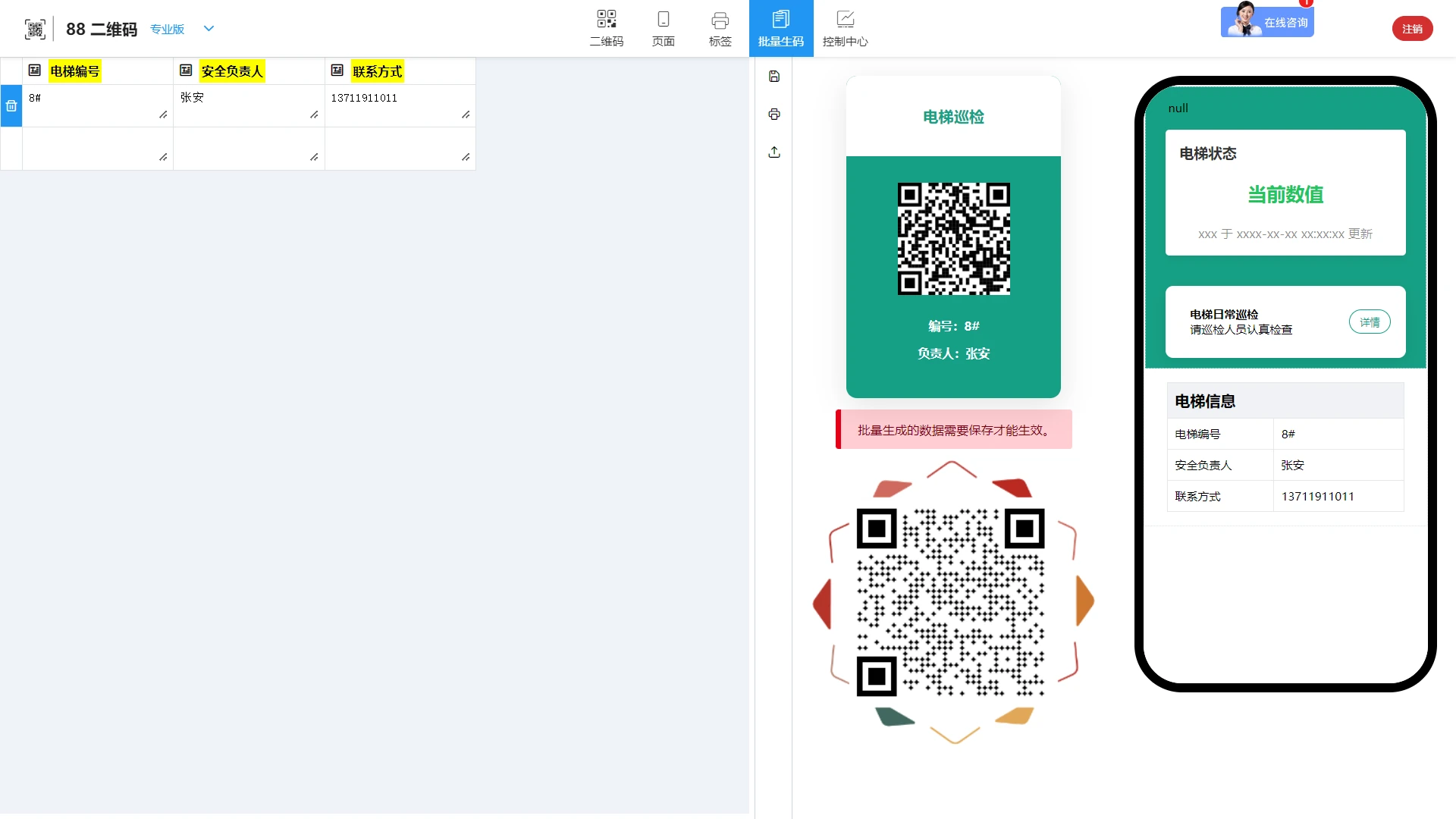Click the 编号: 8# label text

(953, 326)
